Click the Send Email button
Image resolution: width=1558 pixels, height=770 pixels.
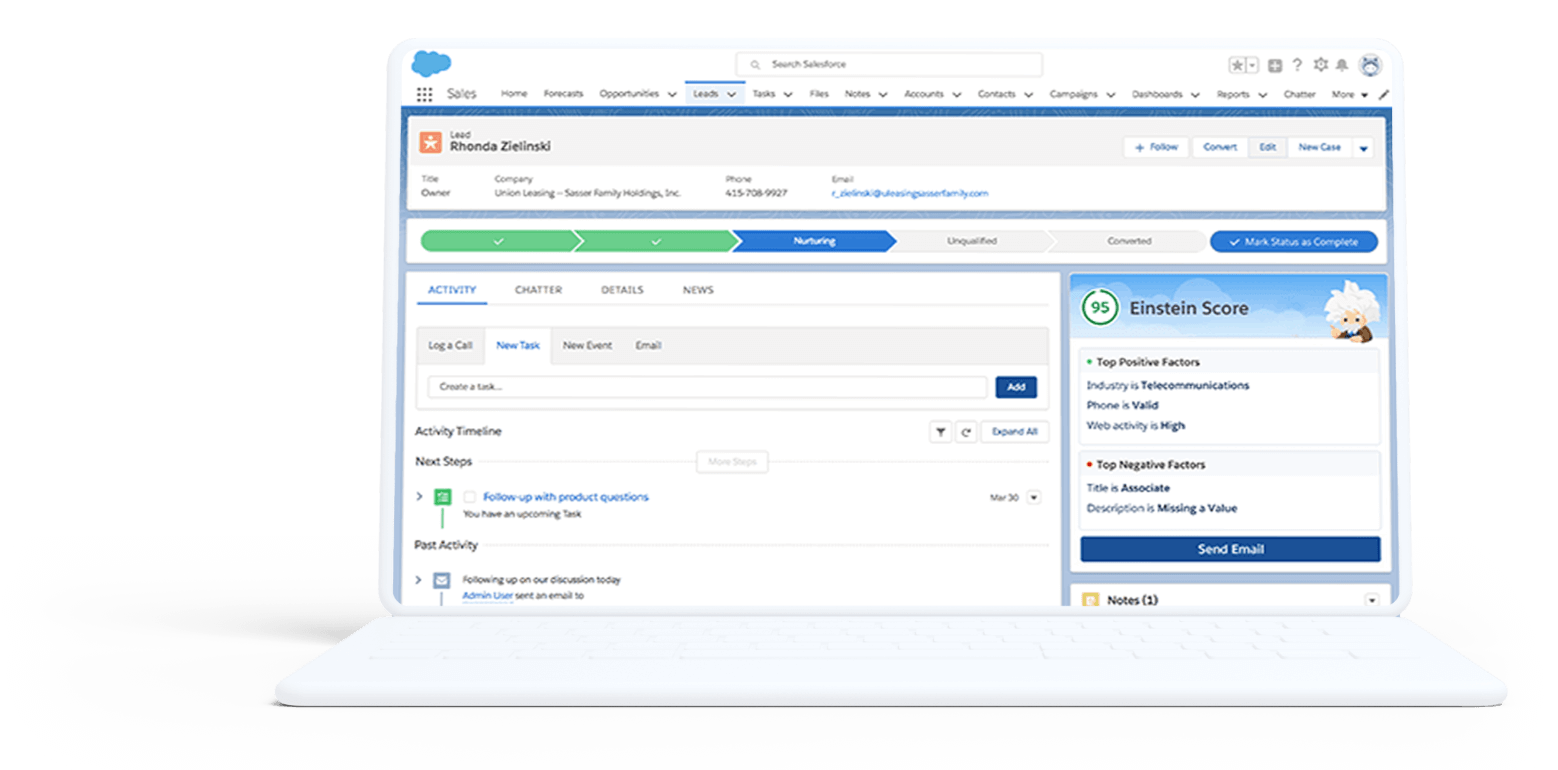tap(1230, 549)
